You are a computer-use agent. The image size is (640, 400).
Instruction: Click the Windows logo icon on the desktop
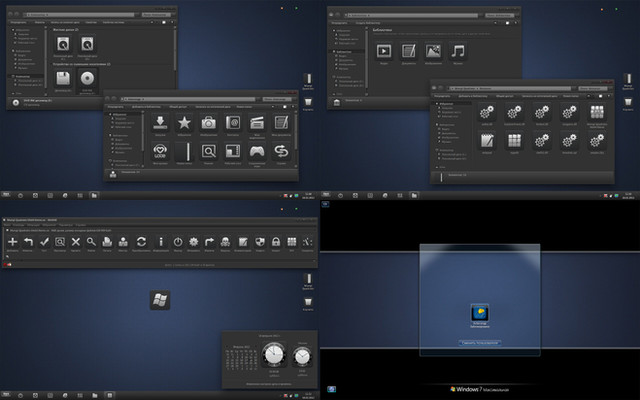pos(160,300)
